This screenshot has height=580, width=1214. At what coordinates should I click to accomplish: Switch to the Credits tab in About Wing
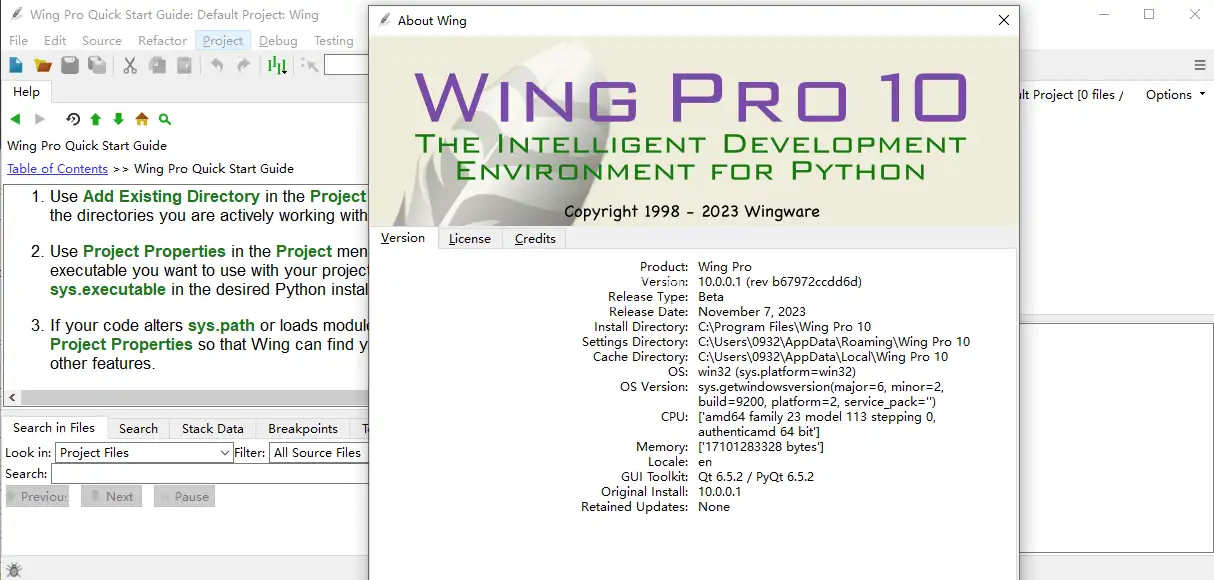(535, 238)
